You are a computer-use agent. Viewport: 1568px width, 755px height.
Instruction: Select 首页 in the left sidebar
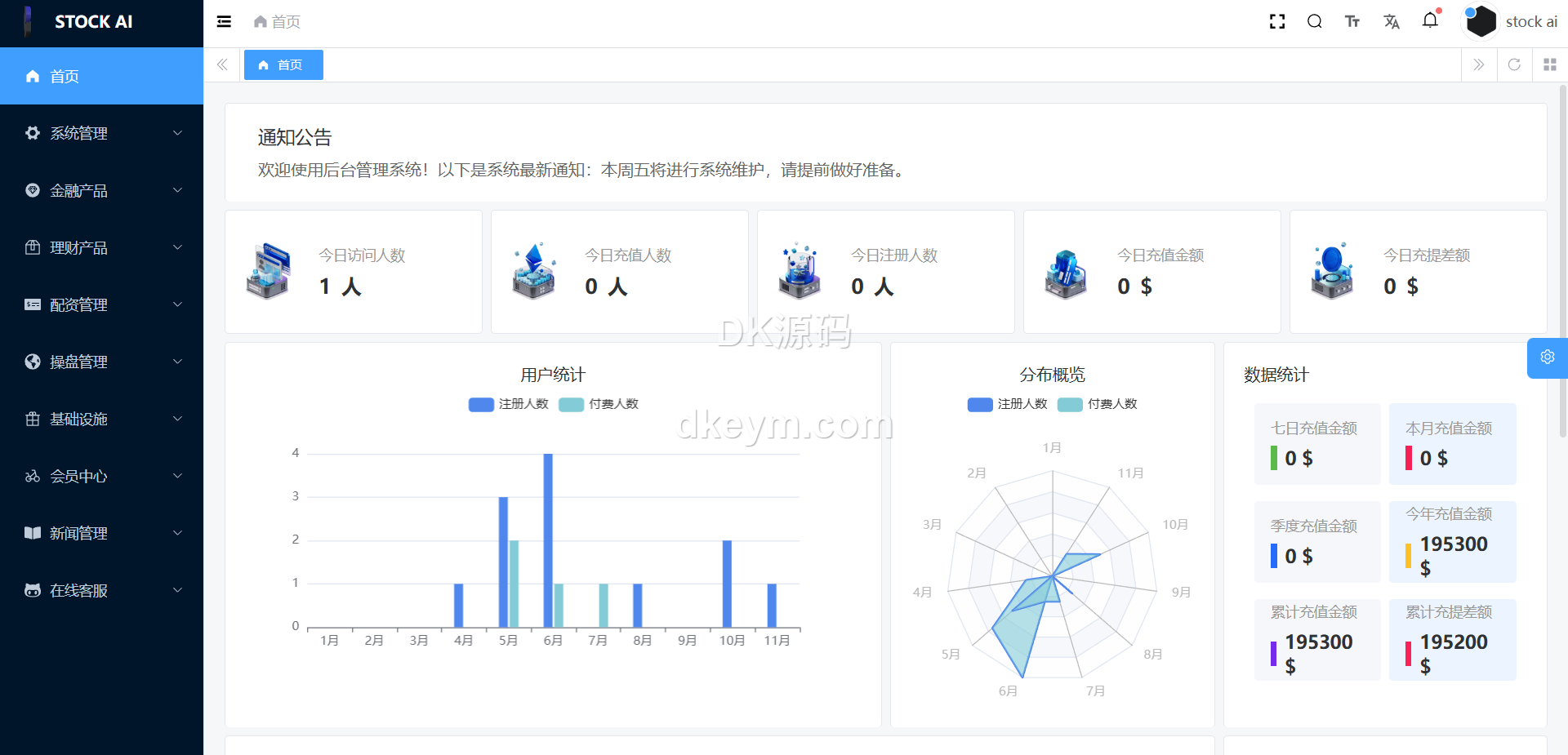101,76
